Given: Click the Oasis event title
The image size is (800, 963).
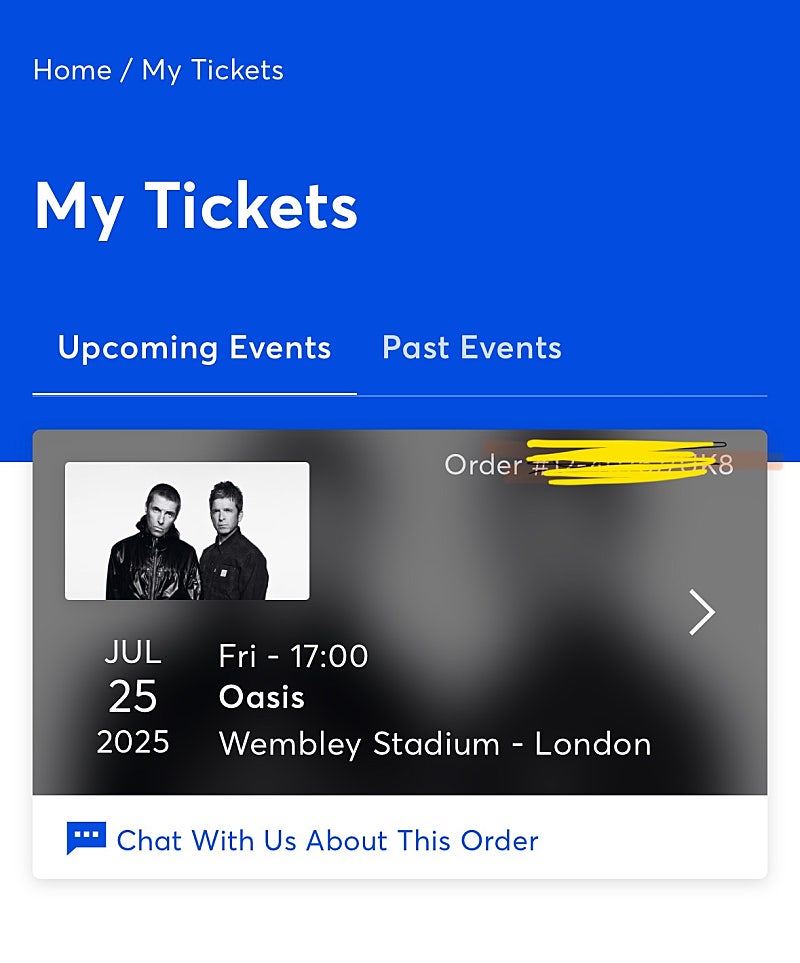Looking at the screenshot, I should [262, 697].
